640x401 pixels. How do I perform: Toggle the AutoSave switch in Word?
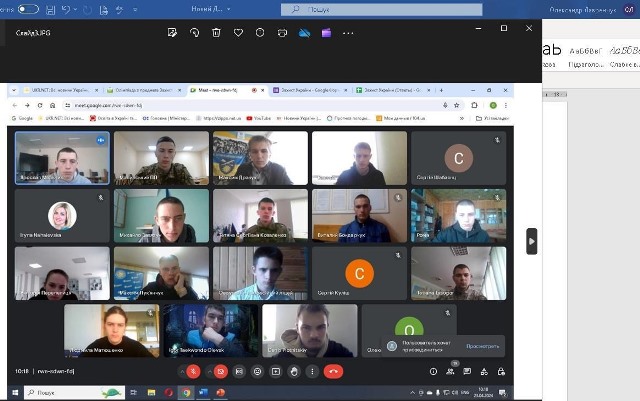coord(27,9)
